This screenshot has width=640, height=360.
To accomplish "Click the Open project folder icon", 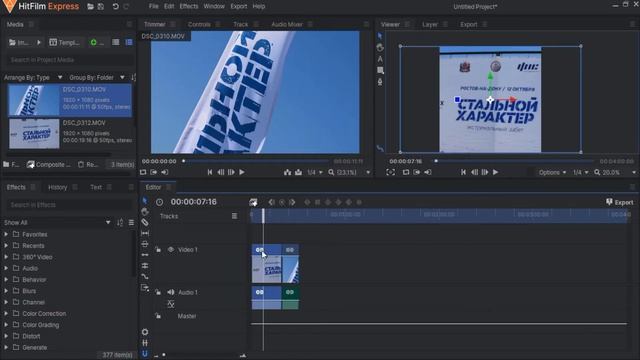I will point(91,7).
